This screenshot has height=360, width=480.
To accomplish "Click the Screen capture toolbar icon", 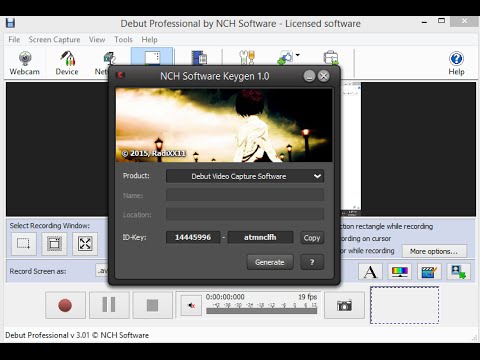I will point(152,57).
